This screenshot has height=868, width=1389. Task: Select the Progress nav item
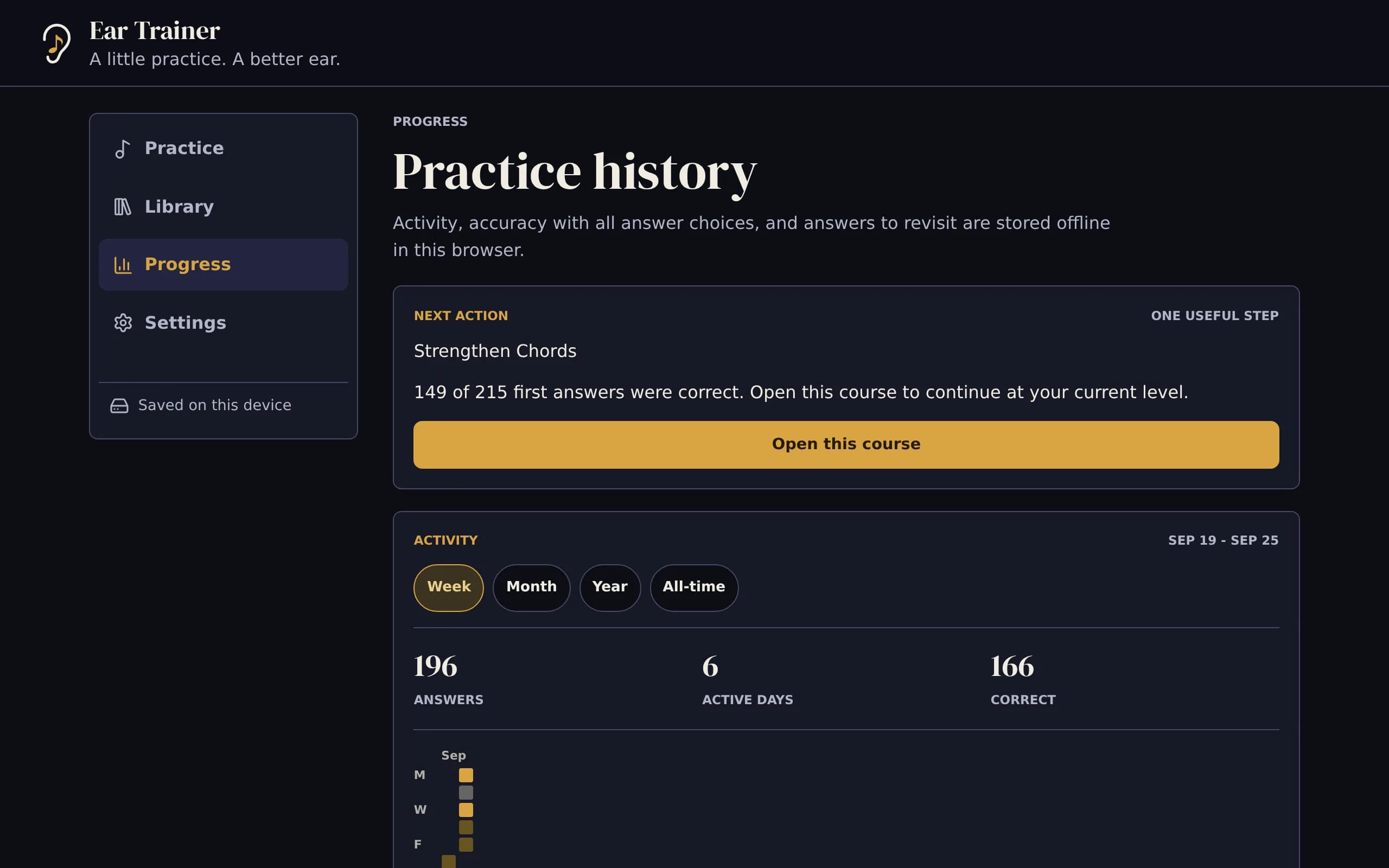pyautogui.click(x=224, y=265)
